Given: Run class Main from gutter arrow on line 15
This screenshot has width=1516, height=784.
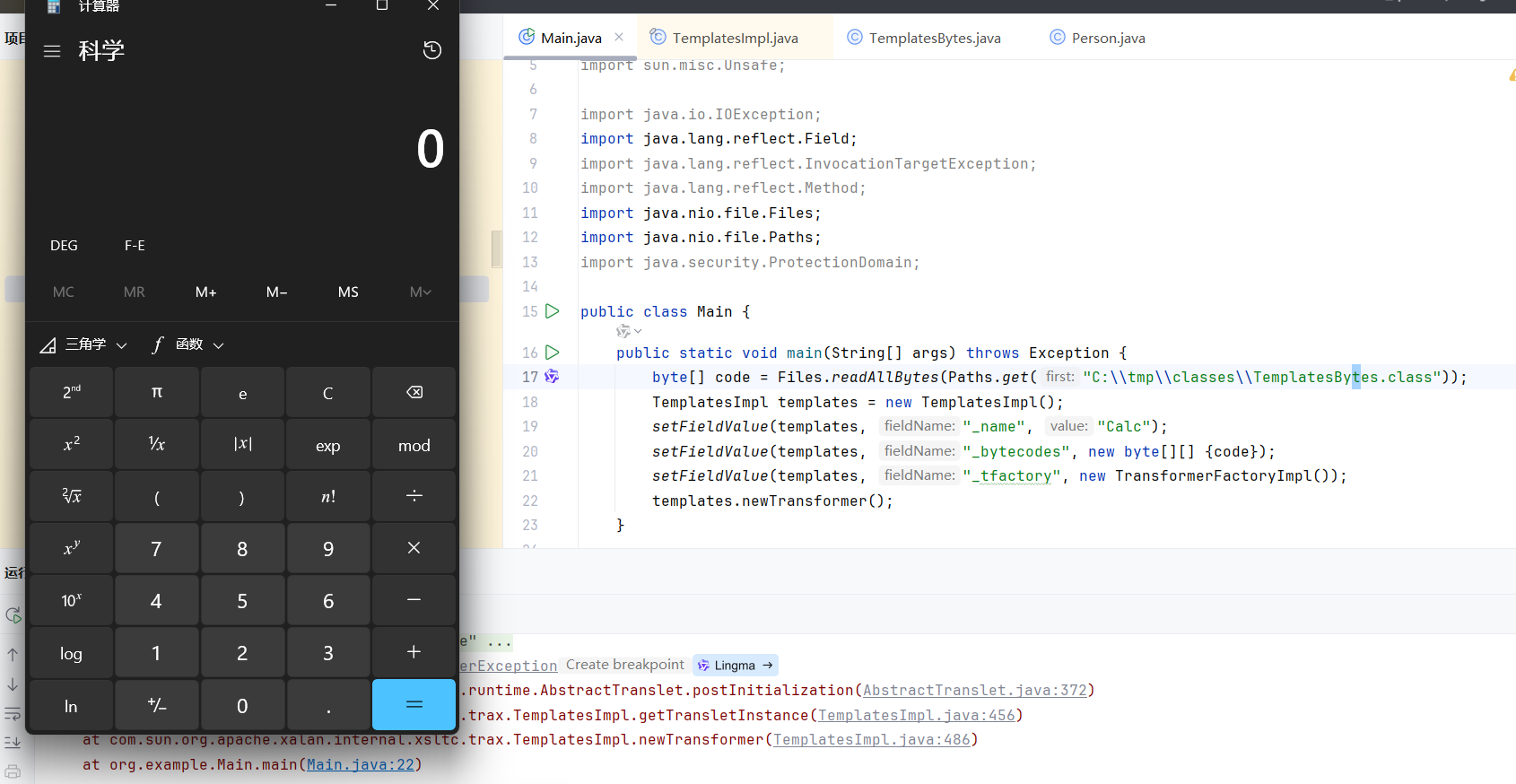Looking at the screenshot, I should (x=553, y=311).
